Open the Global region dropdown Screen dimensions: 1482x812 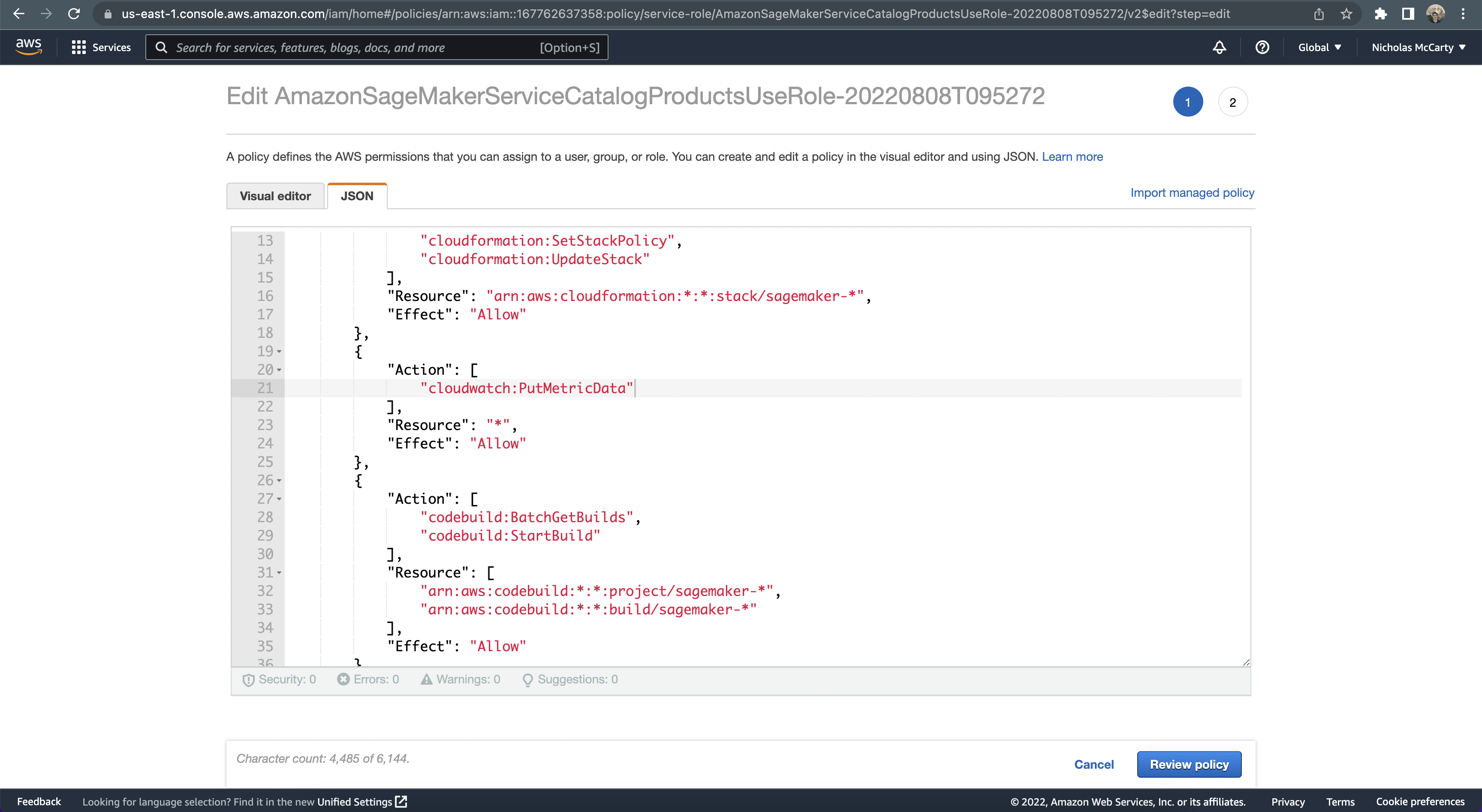tap(1319, 47)
